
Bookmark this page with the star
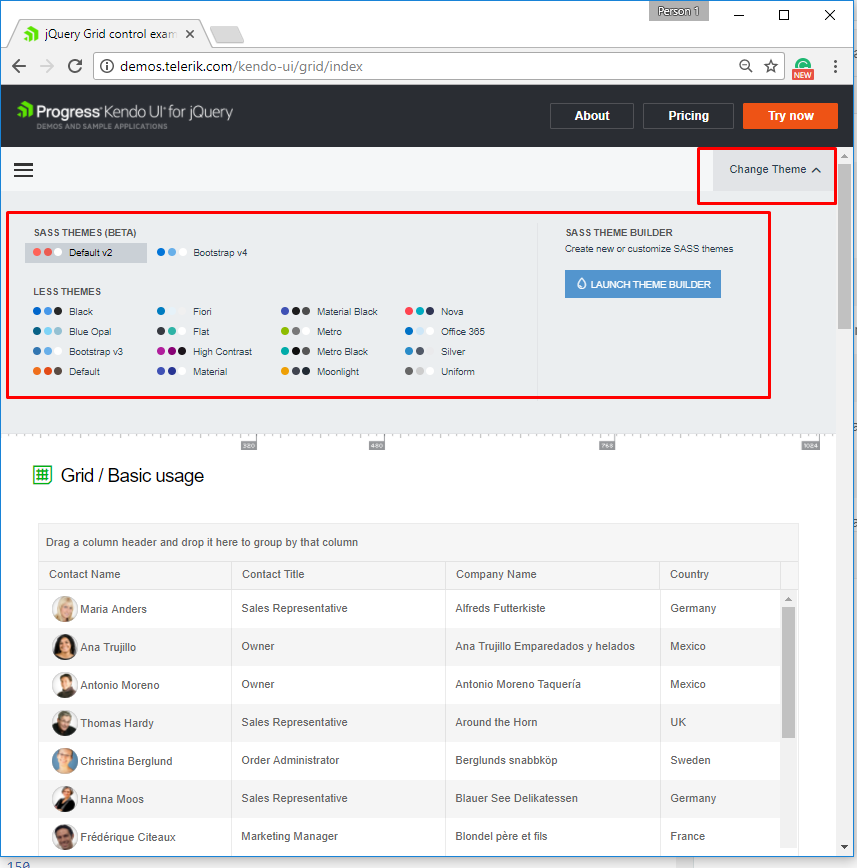(x=771, y=66)
